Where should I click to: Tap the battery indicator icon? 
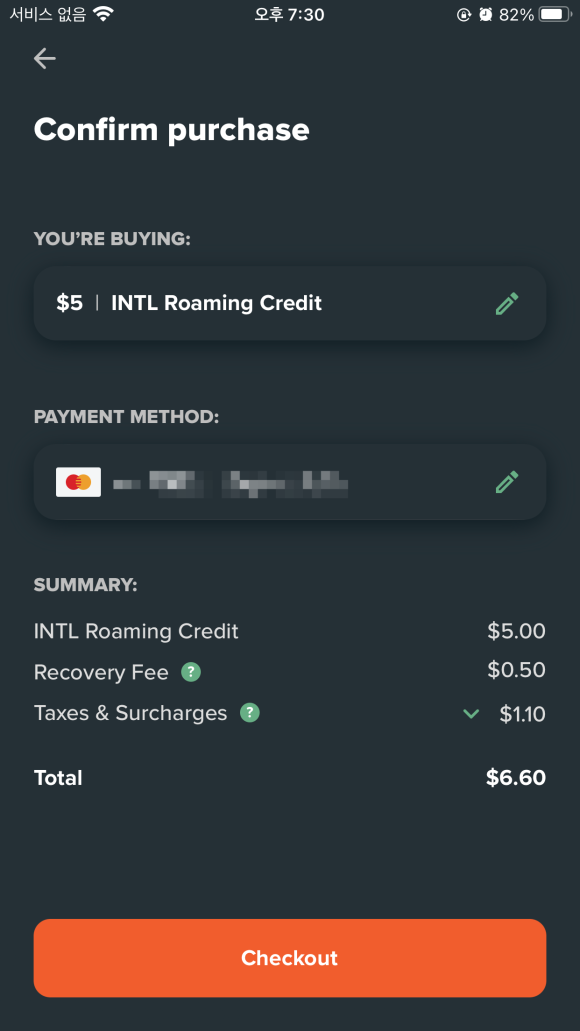tap(555, 14)
